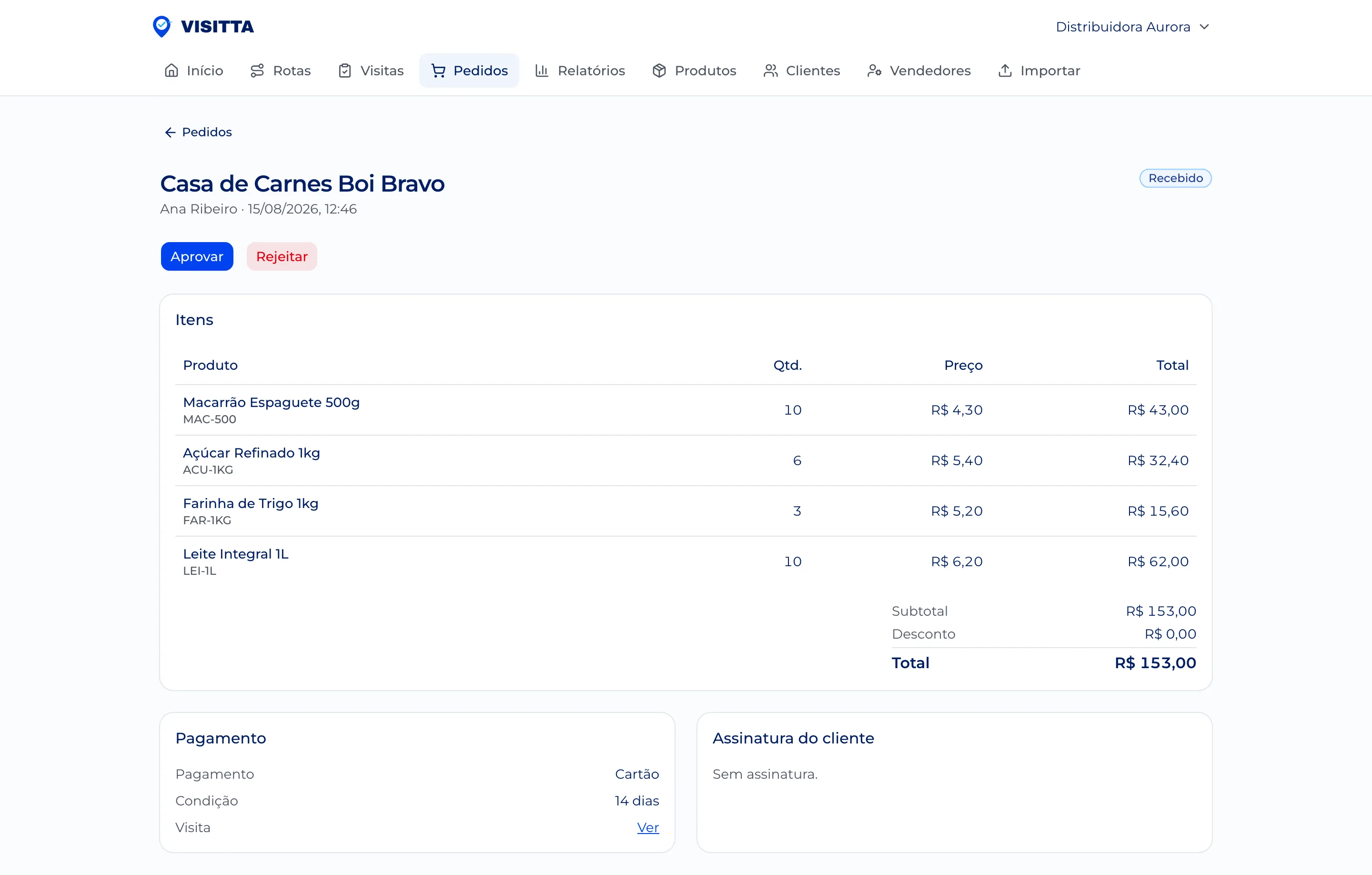This screenshot has width=1372, height=875.
Task: Open the Distribuidora Aurora account menu
Action: point(1133,27)
